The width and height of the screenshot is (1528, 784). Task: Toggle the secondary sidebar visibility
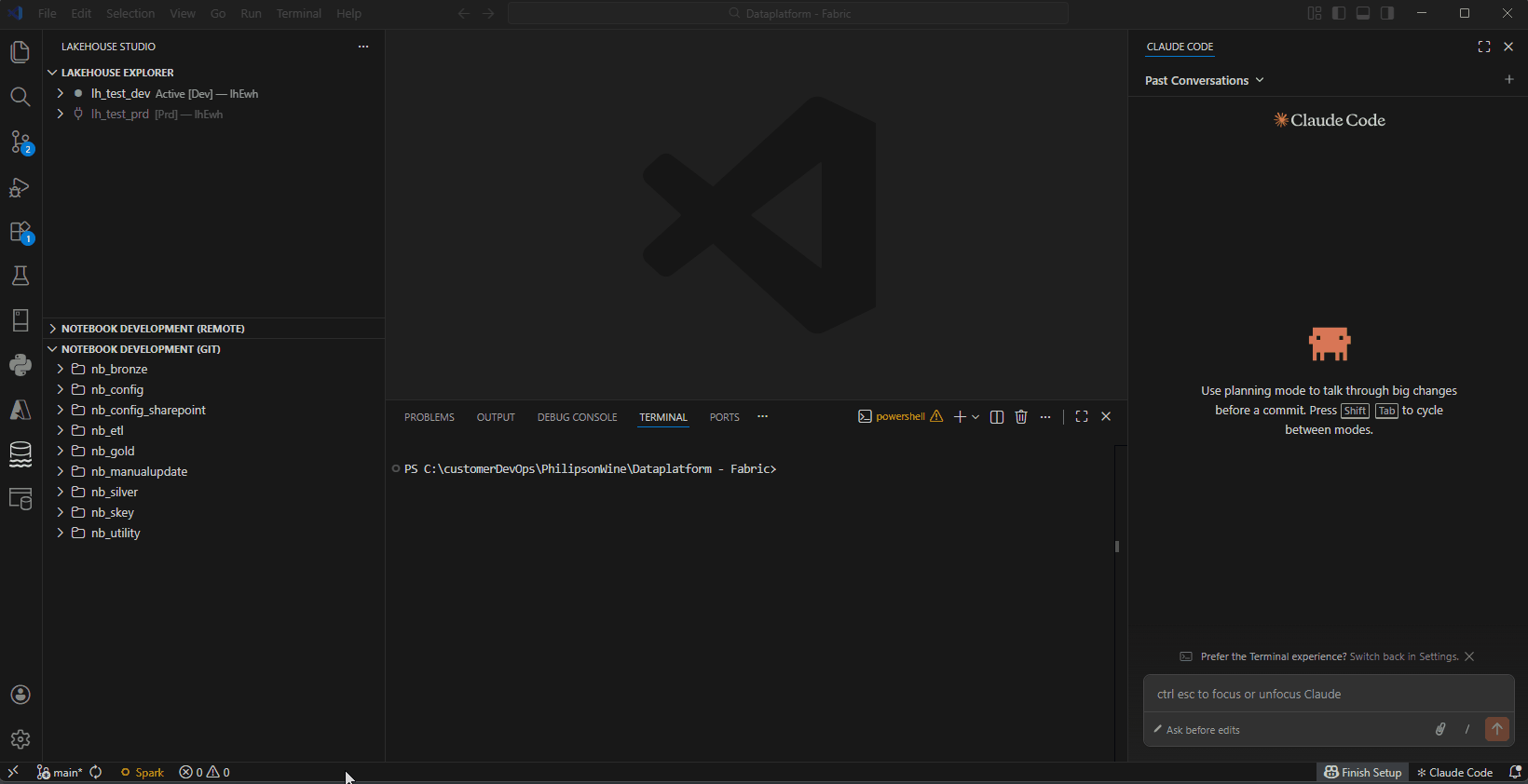1387,13
